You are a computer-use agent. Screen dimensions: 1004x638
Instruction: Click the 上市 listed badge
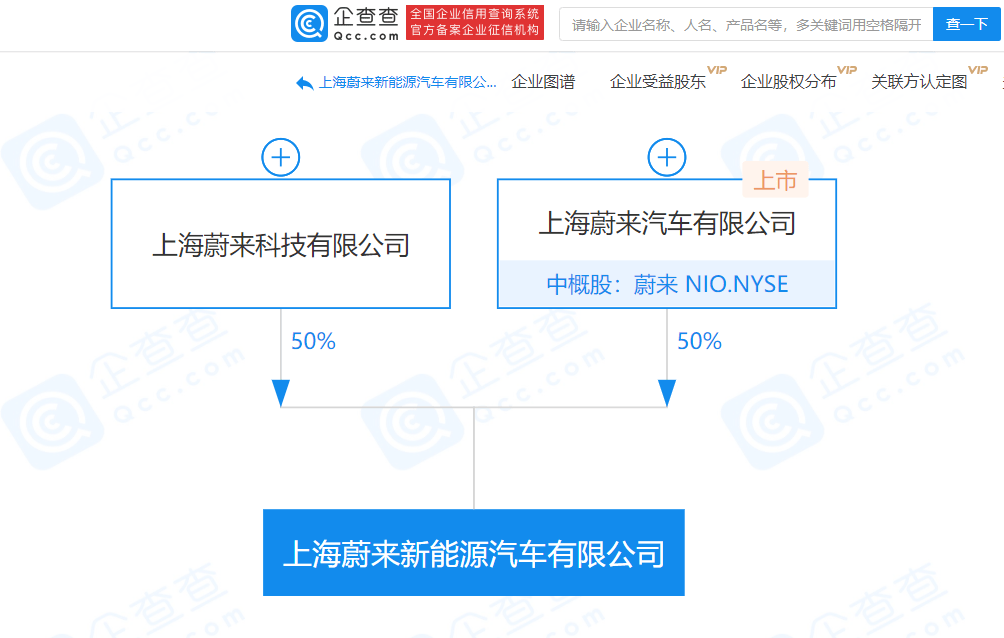[775, 181]
